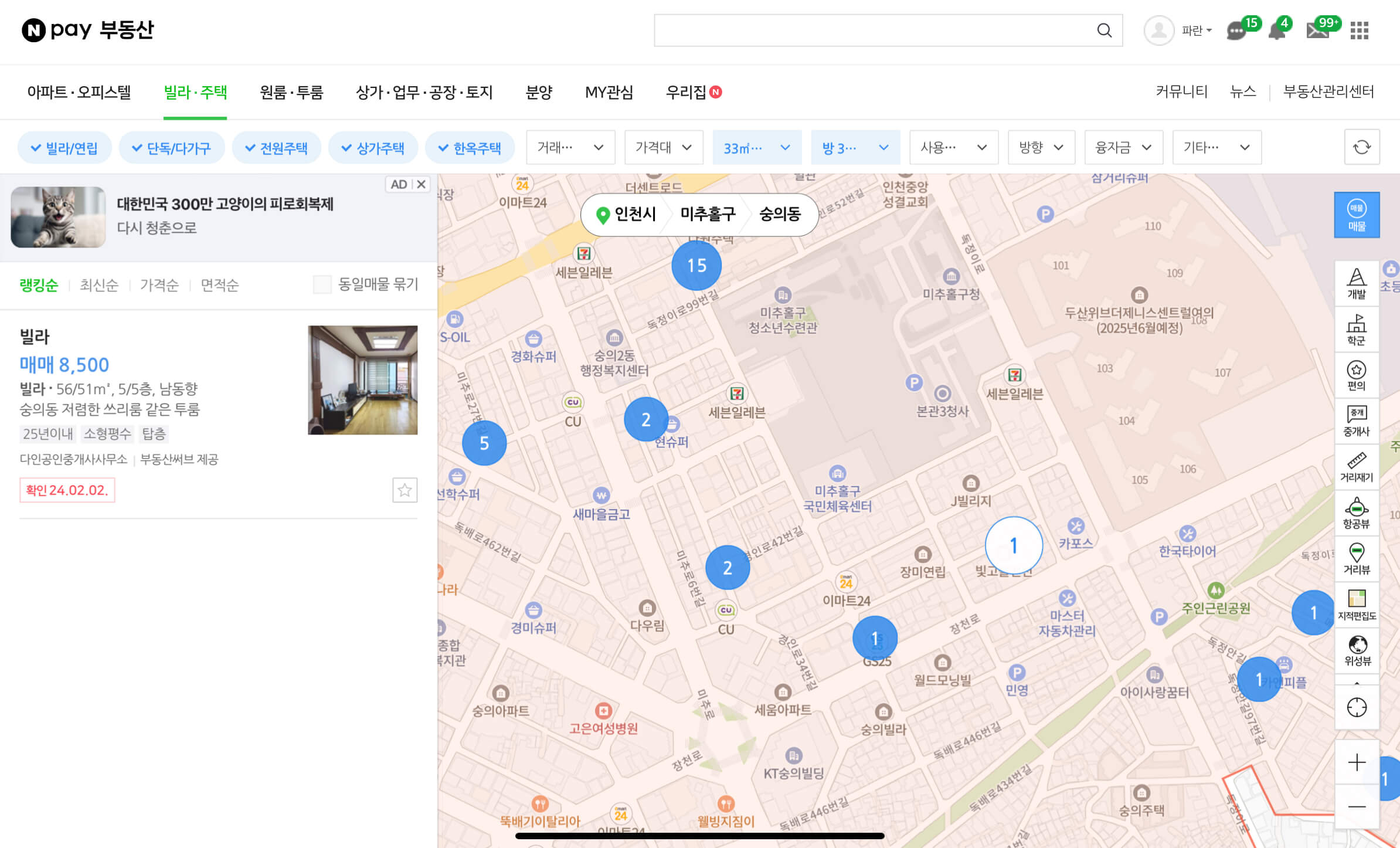Switch to the 원룸·투룸 tab
1400x848 pixels.
(x=291, y=92)
